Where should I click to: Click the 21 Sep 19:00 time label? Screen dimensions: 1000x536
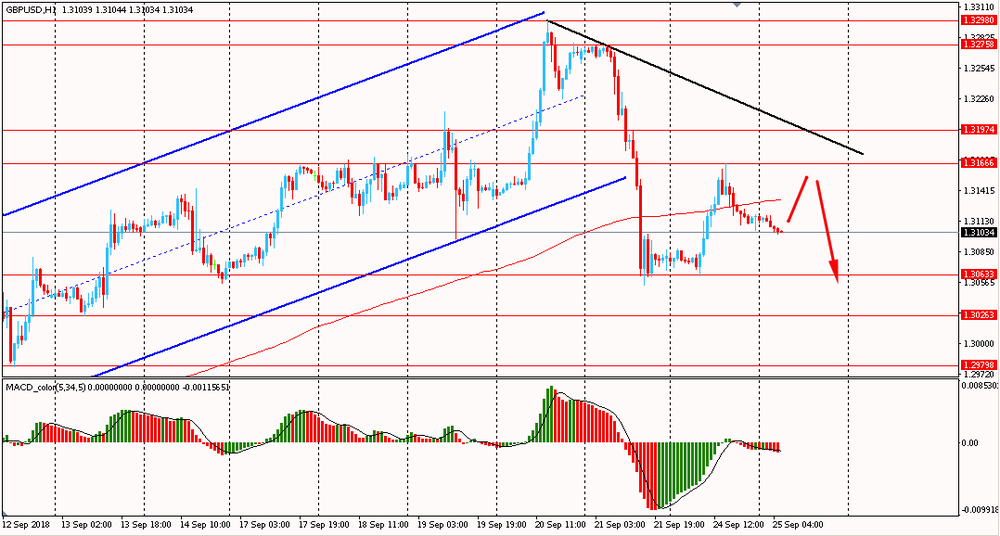point(679,525)
